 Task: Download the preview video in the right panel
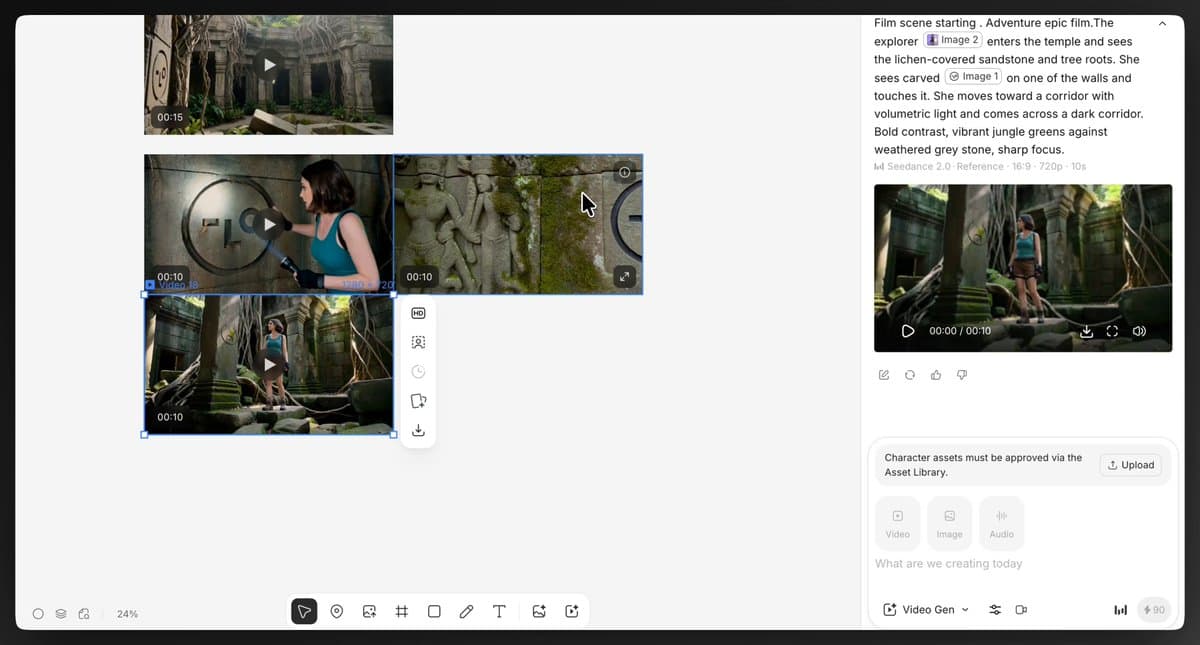1087,331
